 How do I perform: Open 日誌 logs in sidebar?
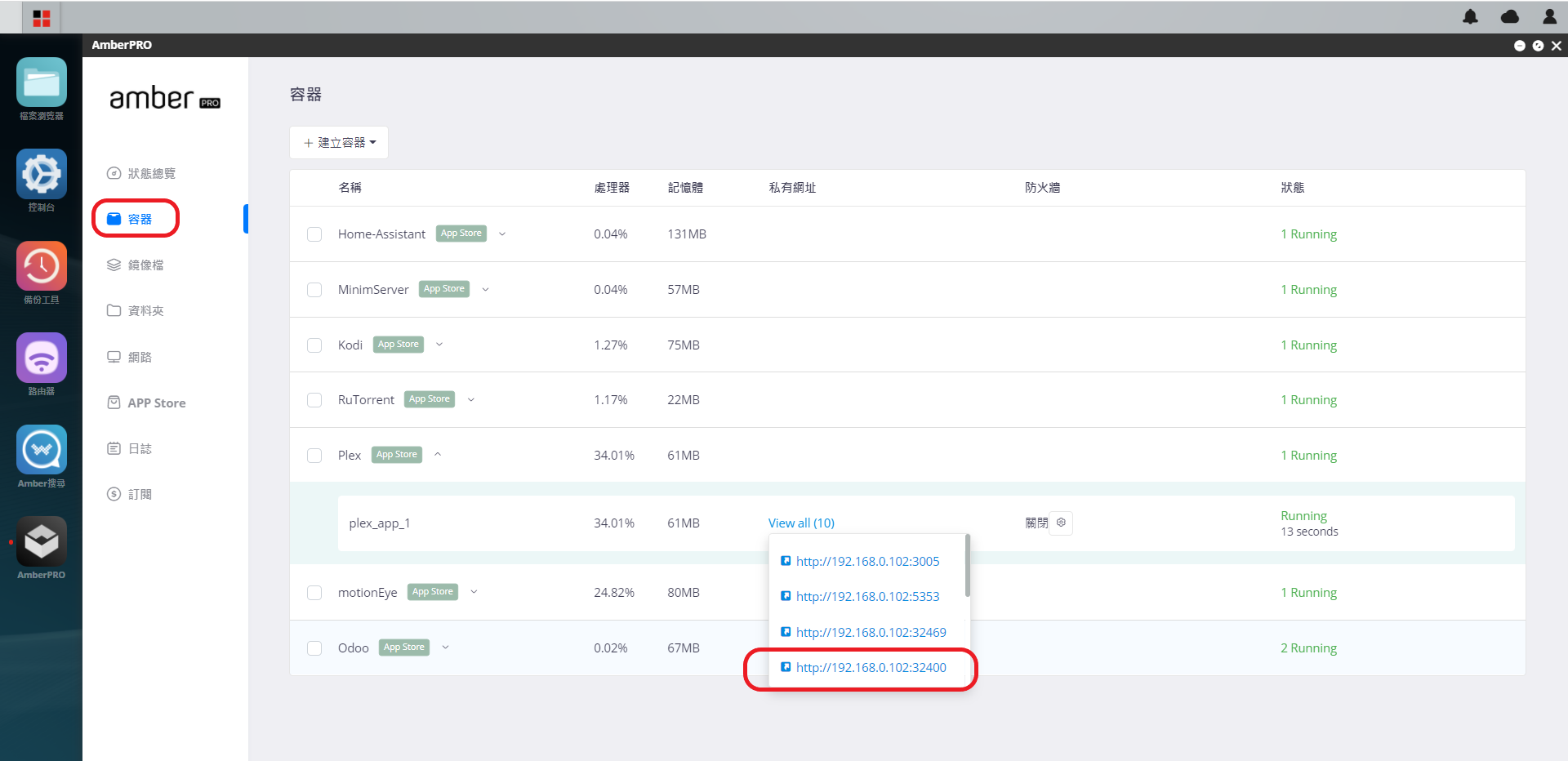click(130, 448)
